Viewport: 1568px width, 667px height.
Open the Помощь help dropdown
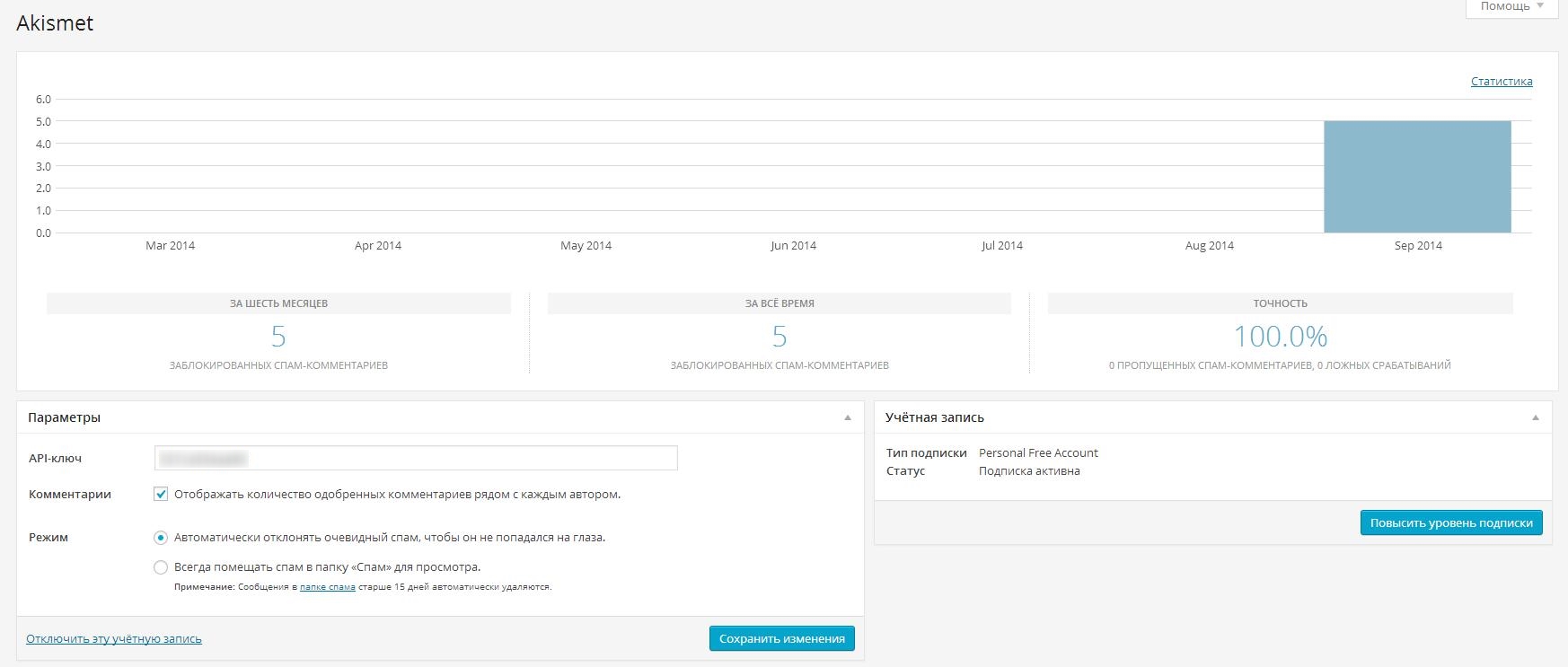tap(1511, 6)
